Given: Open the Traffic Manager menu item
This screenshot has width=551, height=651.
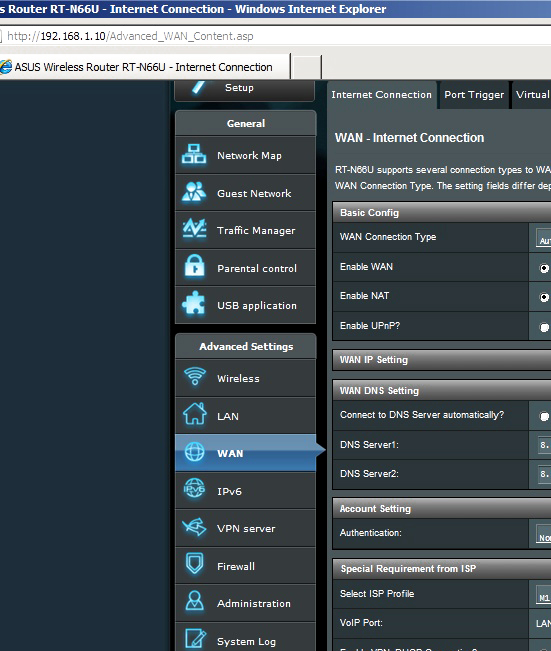Looking at the screenshot, I should click(x=245, y=230).
